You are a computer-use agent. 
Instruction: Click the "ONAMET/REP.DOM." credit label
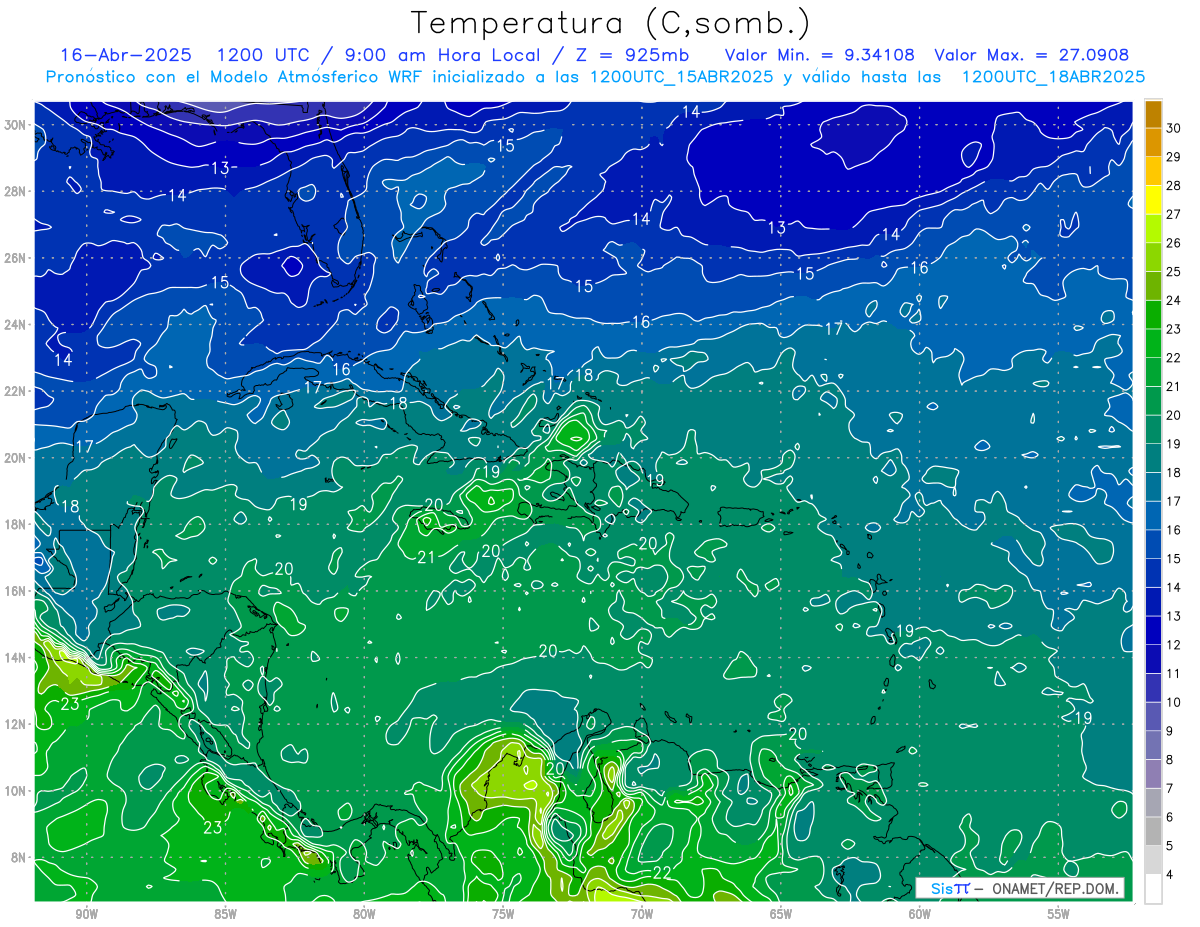pos(1053,888)
